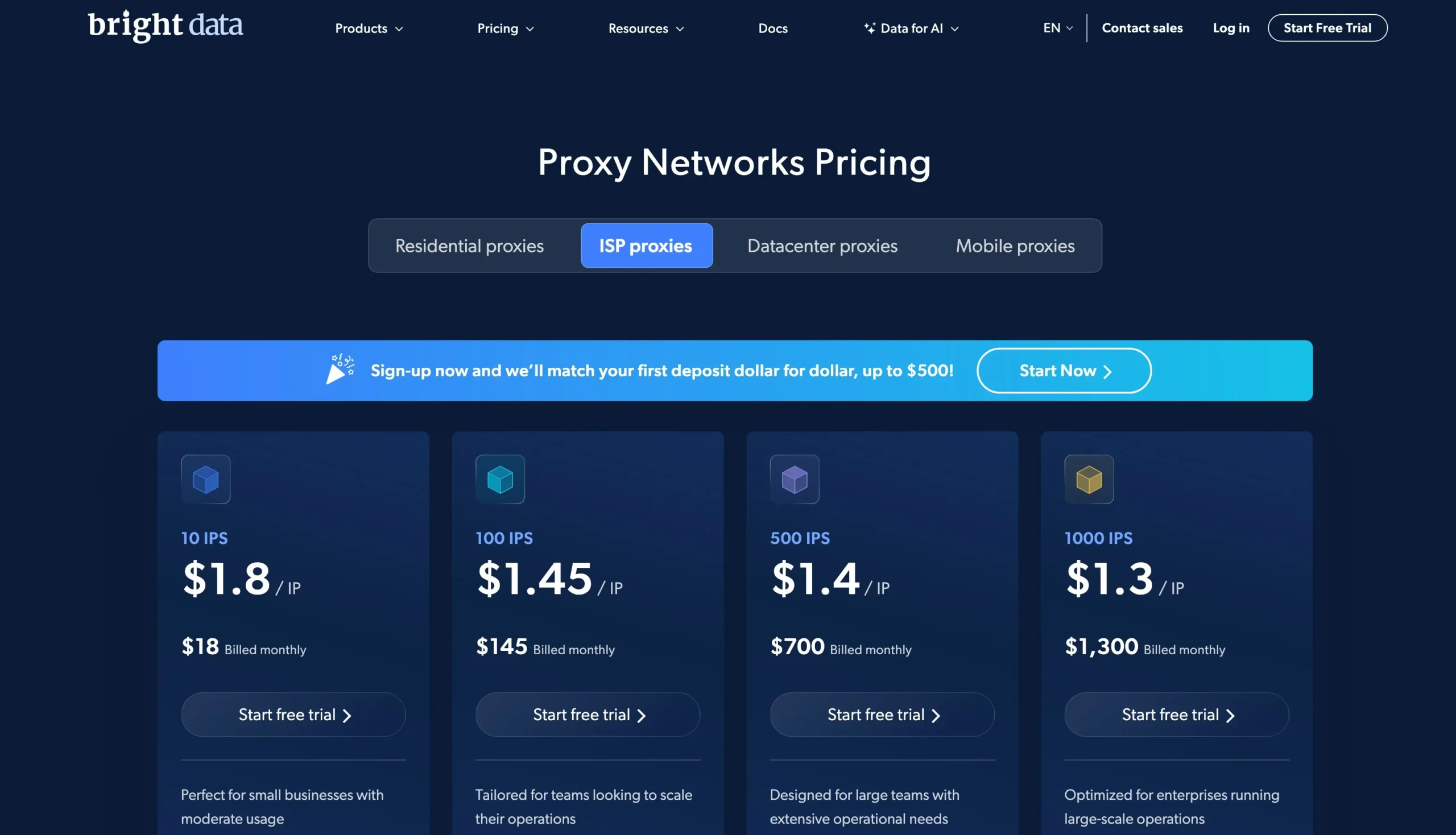Expand the Resources dropdown menu

(x=645, y=27)
